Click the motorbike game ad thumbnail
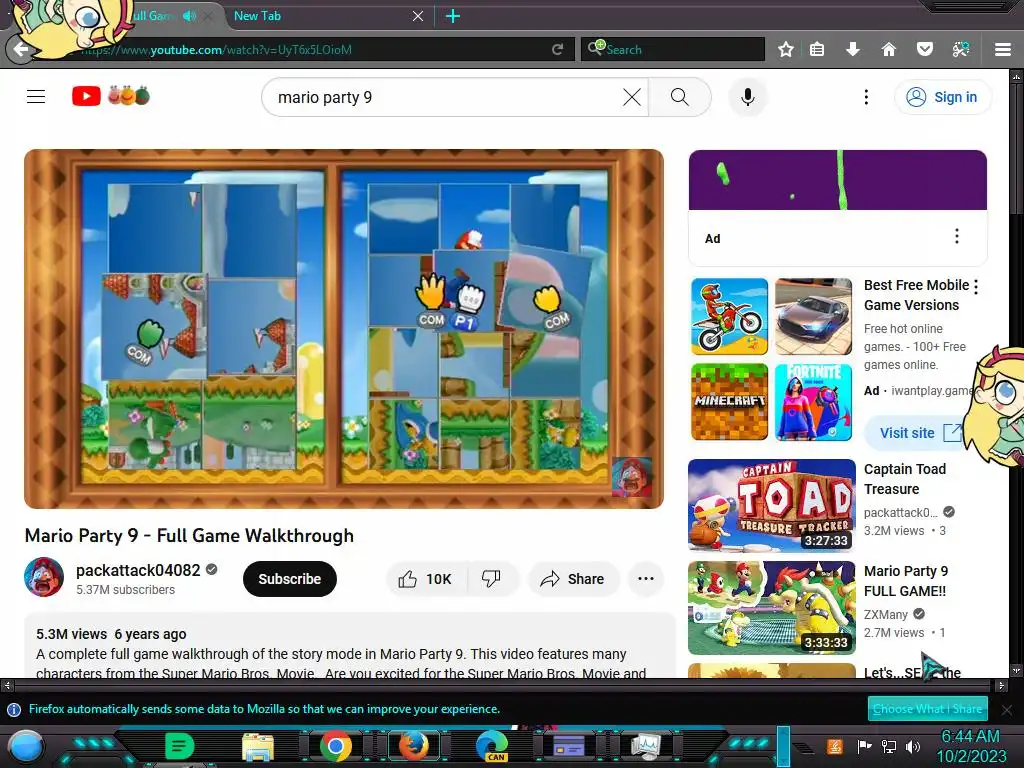 point(729,317)
